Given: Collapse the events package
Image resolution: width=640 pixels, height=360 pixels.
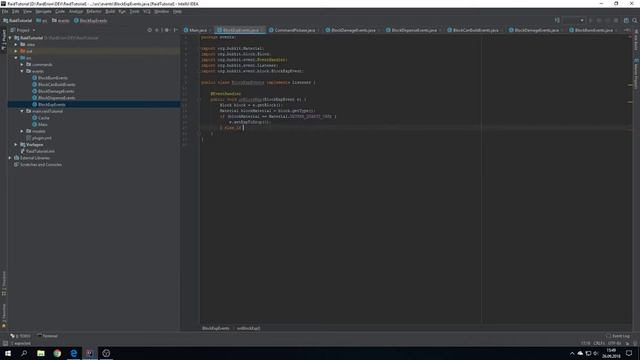Looking at the screenshot, I should tap(22, 71).
